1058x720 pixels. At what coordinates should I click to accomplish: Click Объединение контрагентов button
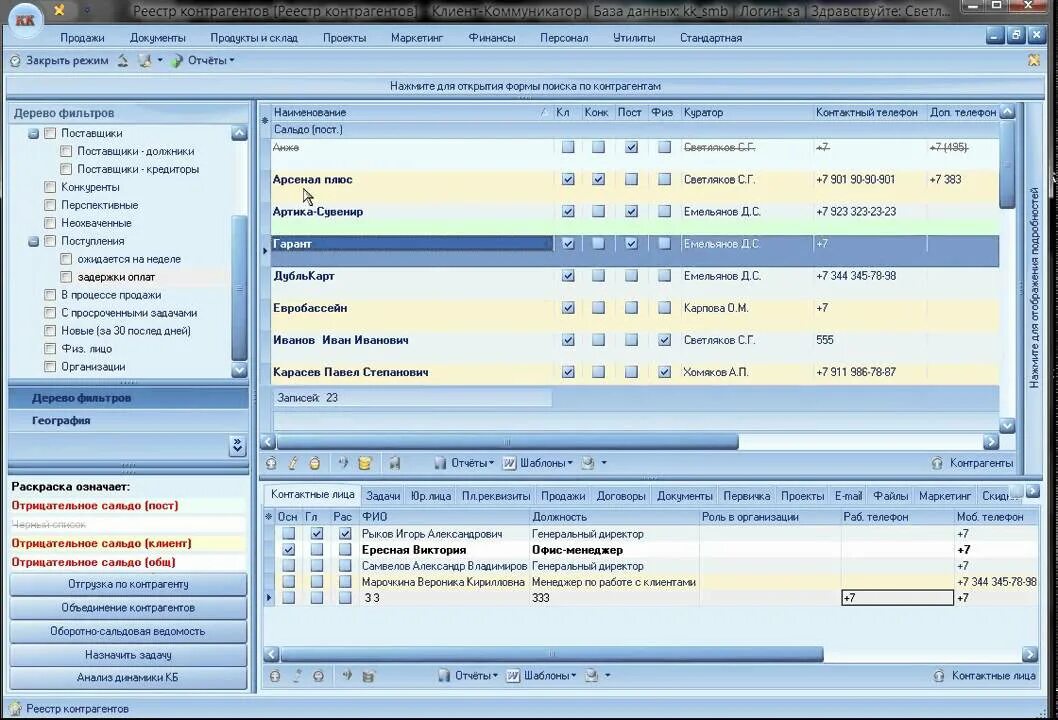click(x=128, y=608)
